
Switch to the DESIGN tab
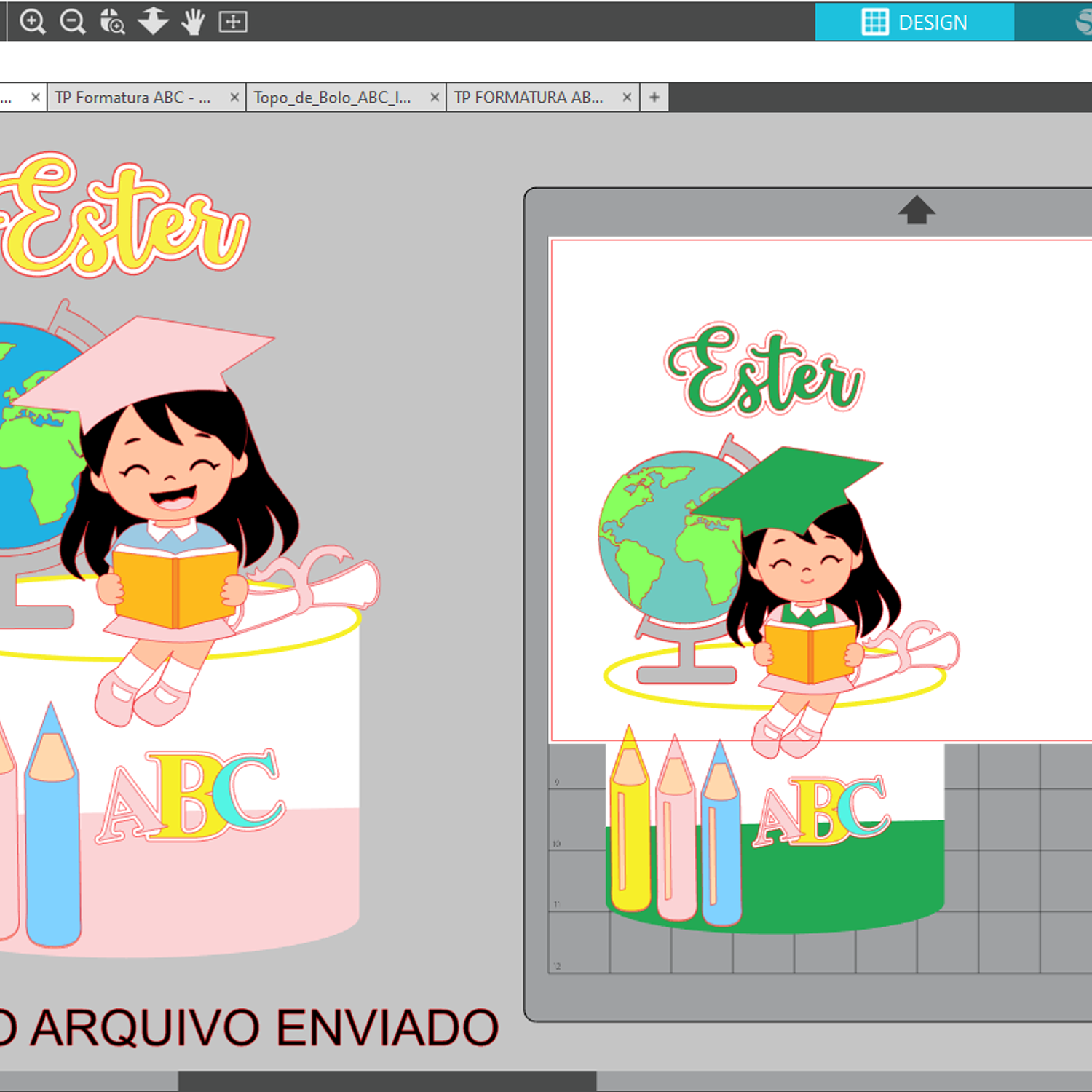coord(914,22)
